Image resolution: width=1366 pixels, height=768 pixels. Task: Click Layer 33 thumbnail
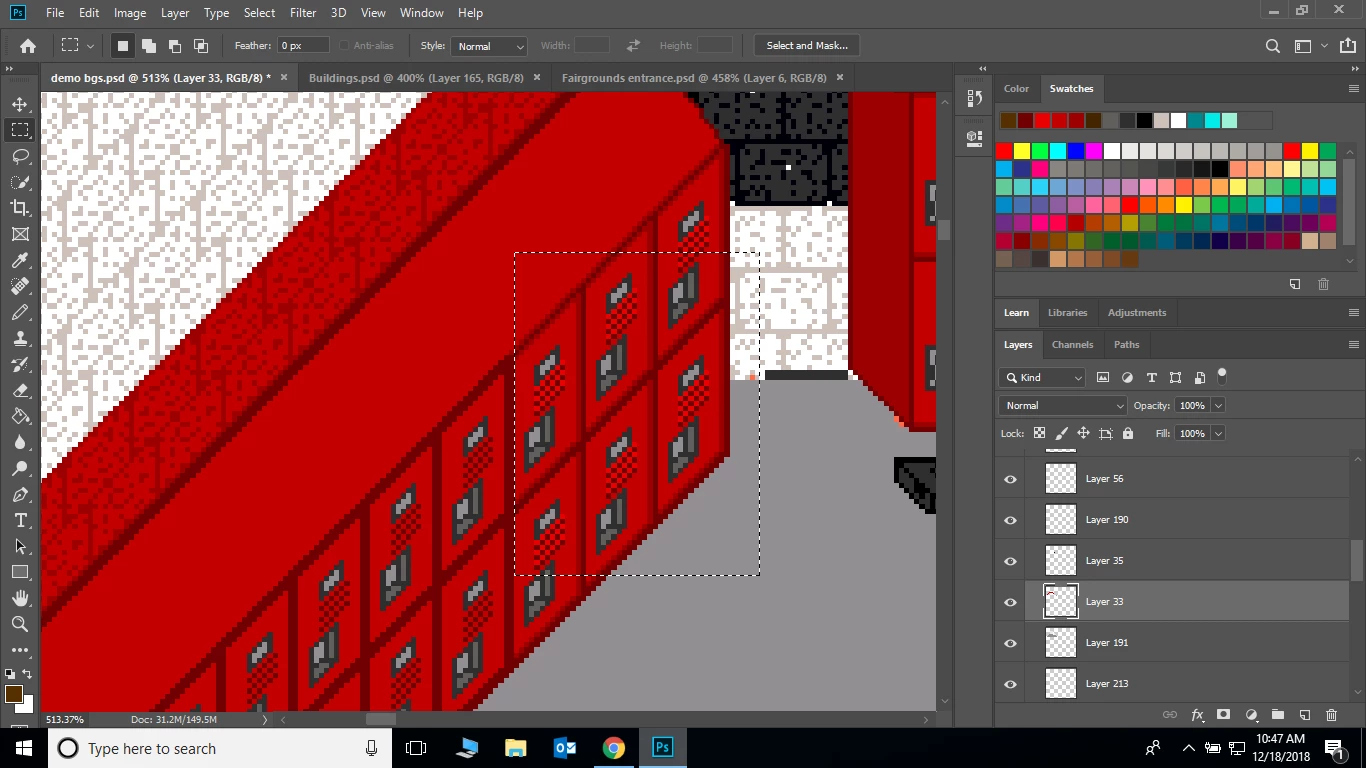coord(1060,602)
